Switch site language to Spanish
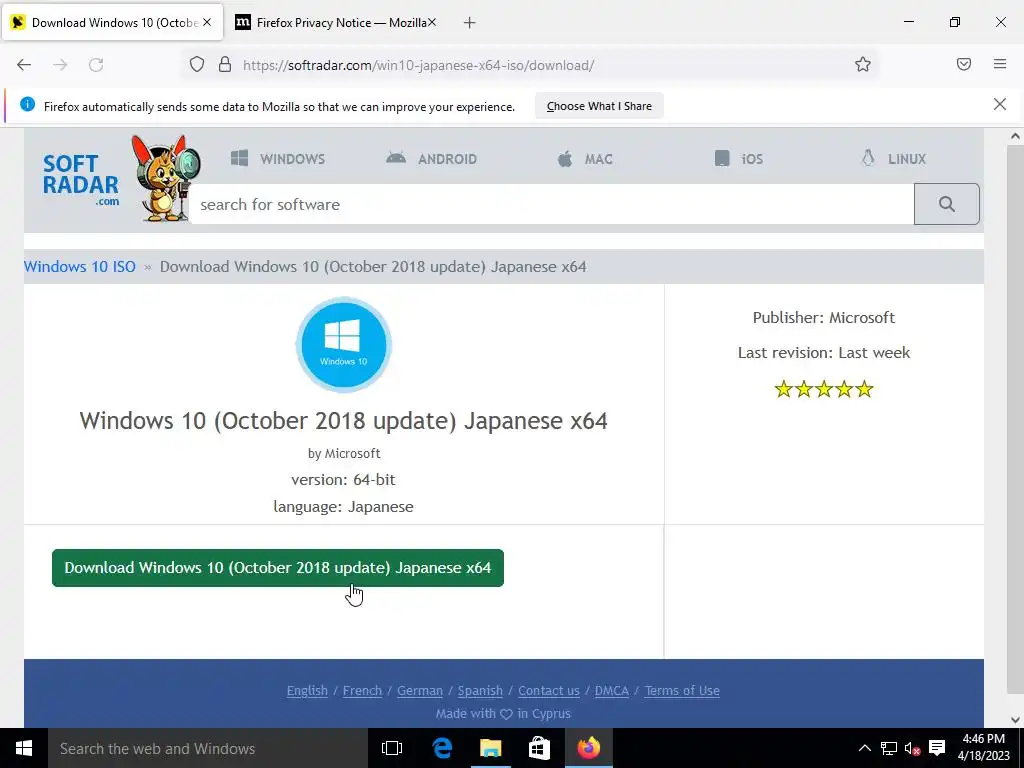 tap(480, 690)
